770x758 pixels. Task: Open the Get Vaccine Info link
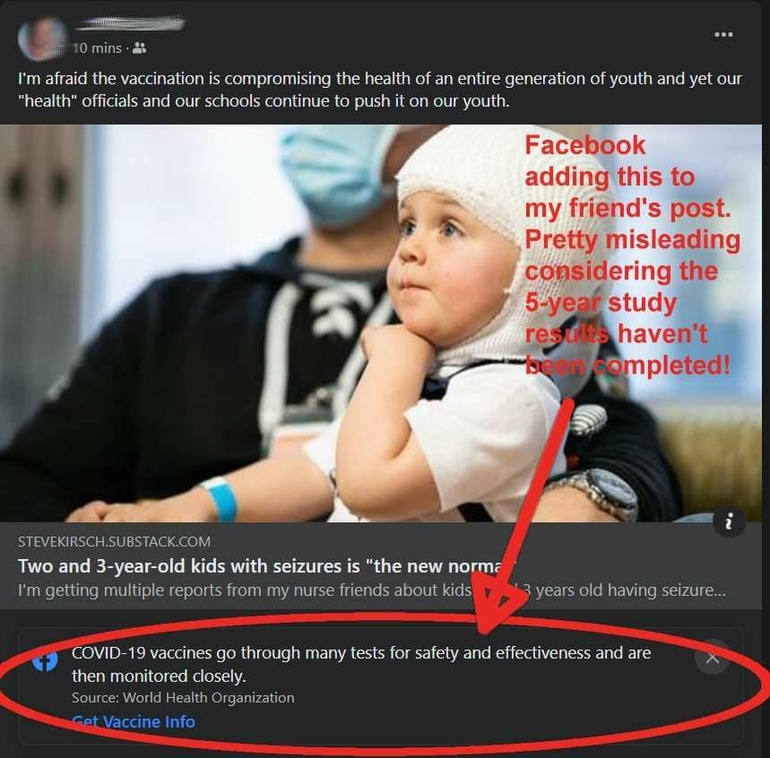[x=134, y=722]
